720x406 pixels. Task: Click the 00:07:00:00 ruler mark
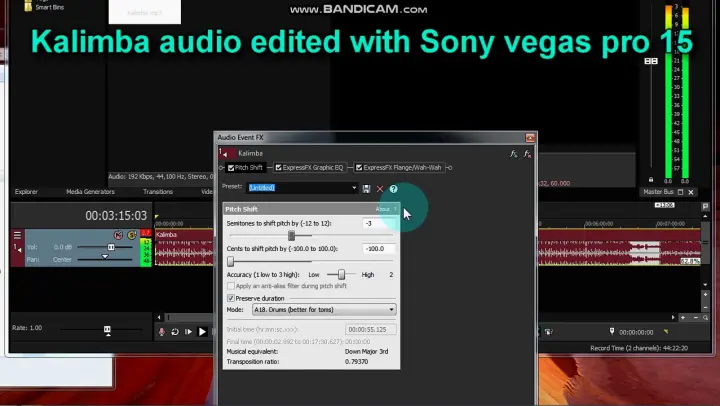(670, 224)
